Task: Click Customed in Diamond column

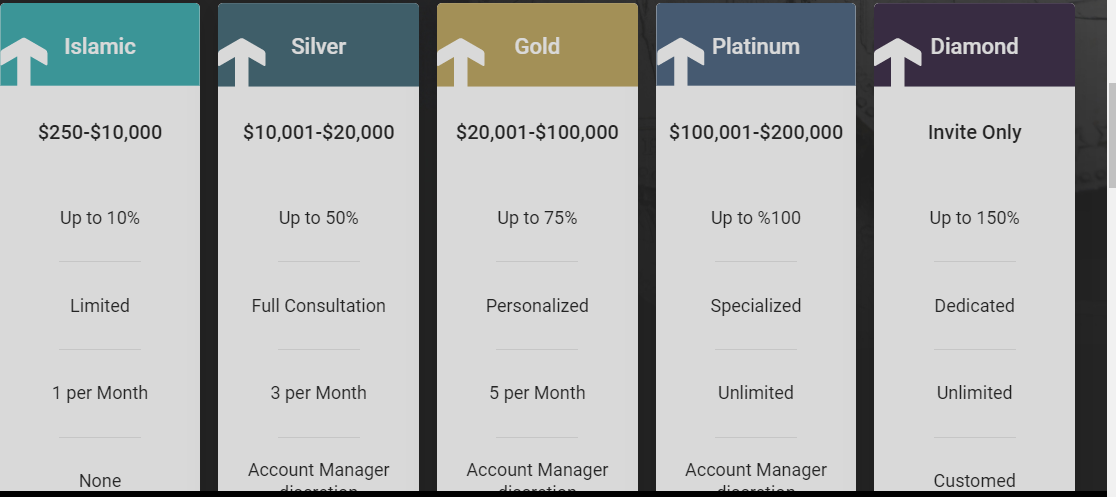Action: [974, 481]
